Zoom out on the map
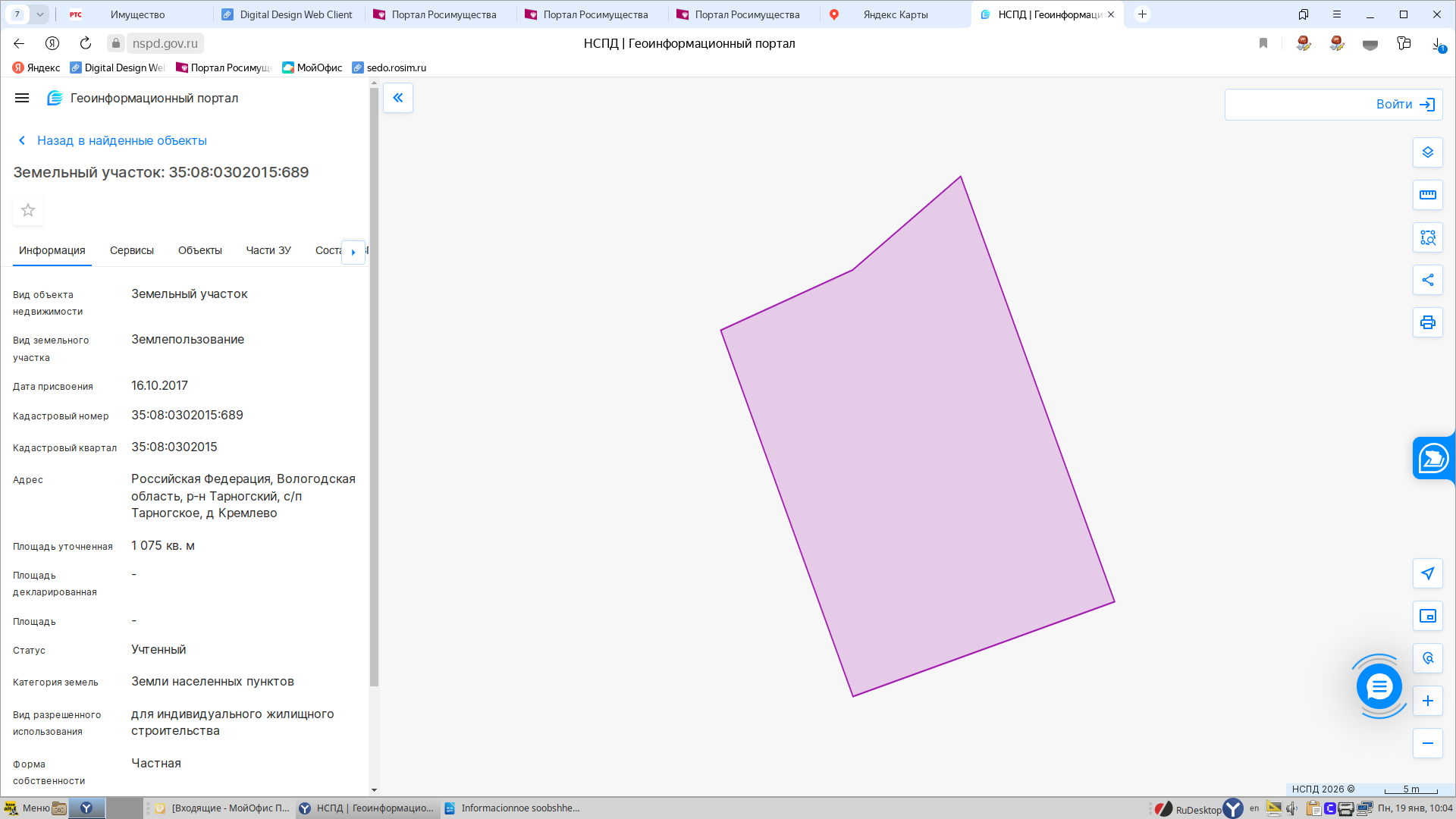Viewport: 1456px width, 819px height. click(1427, 743)
